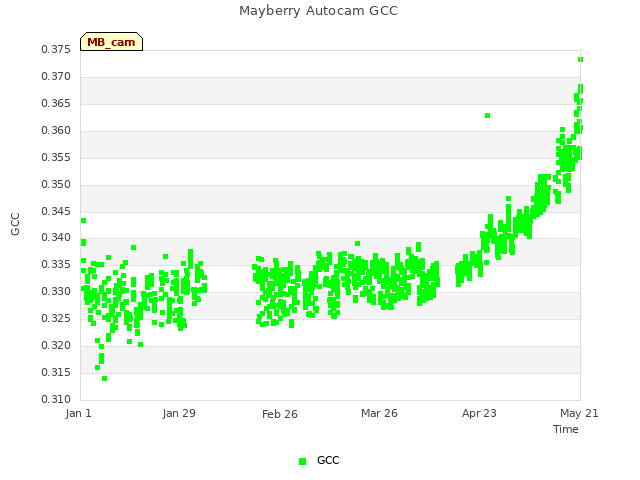Viewport: 640px width, 480px height.
Task: Click the 0.350 y-axis value
Action: (x=56, y=184)
